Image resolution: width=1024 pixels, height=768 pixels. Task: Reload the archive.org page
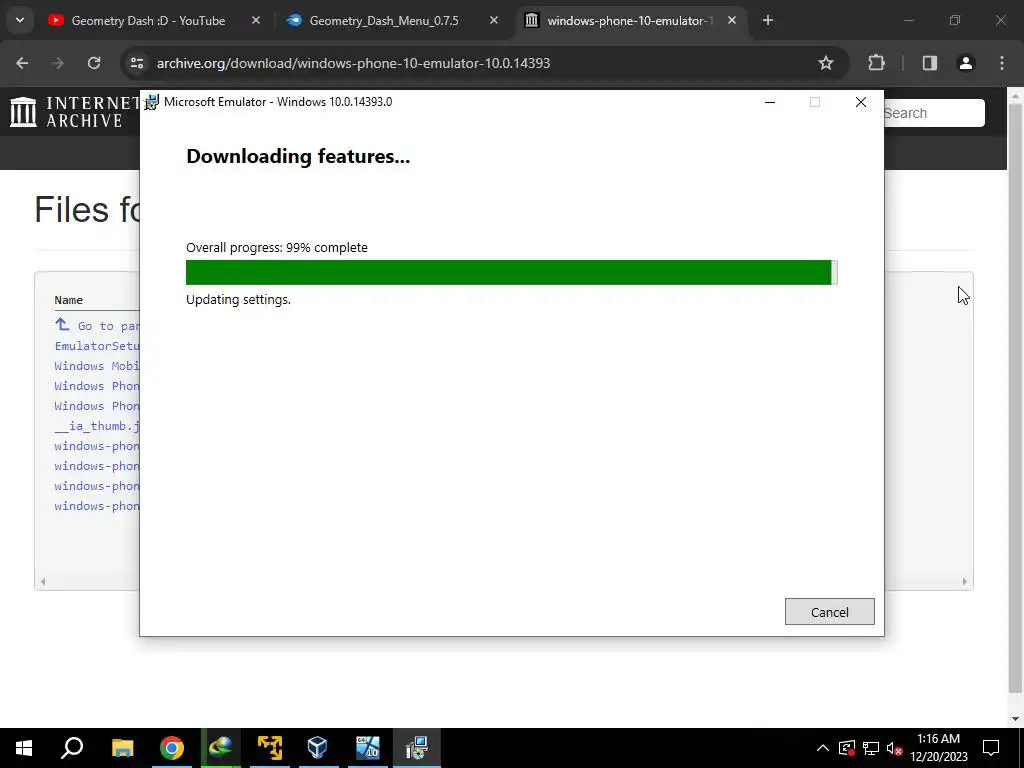[94, 63]
